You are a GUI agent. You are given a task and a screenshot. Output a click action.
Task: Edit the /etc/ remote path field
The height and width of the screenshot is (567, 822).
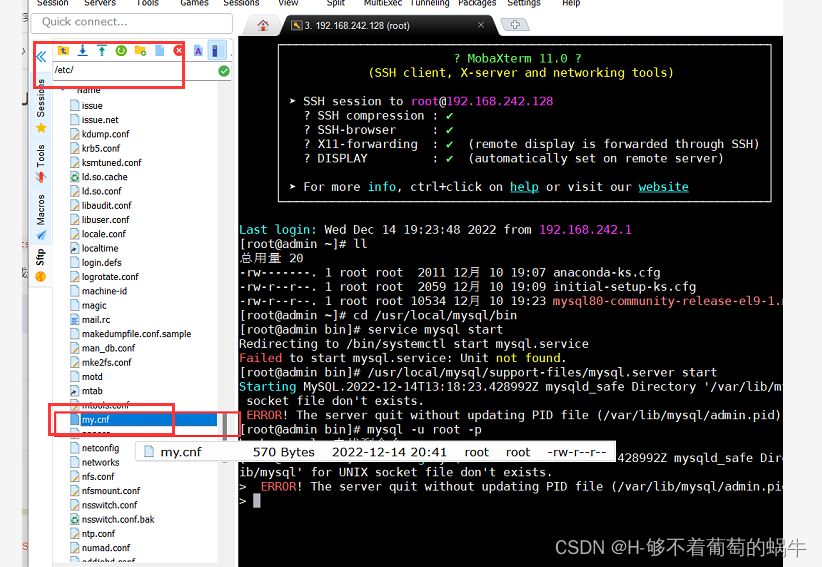tap(134, 70)
